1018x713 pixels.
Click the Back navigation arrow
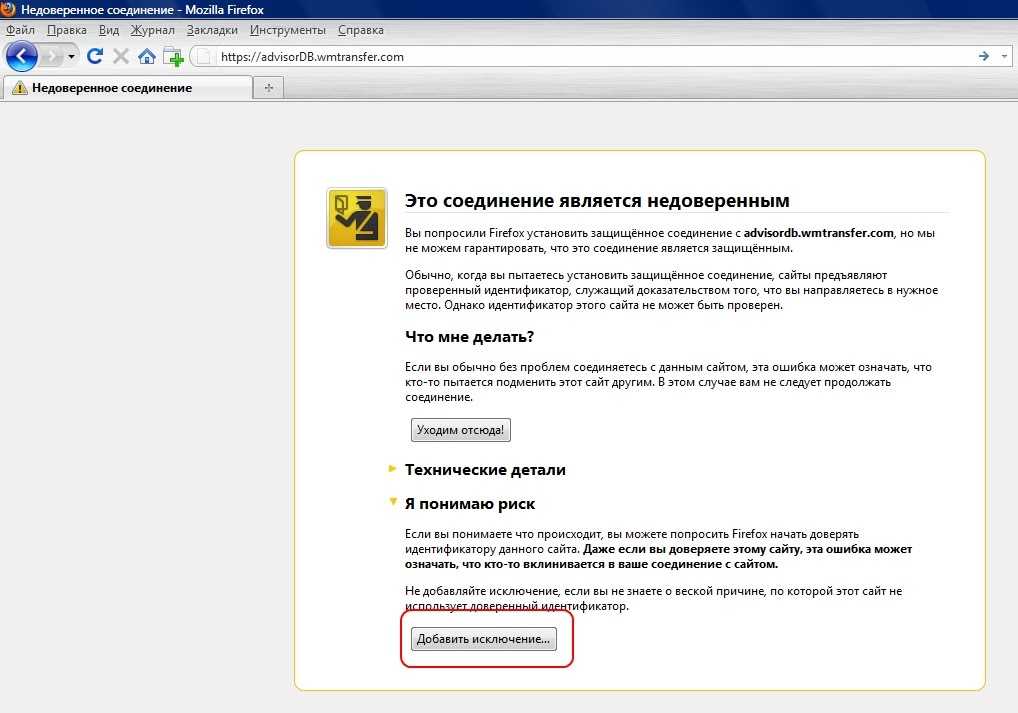click(x=21, y=56)
